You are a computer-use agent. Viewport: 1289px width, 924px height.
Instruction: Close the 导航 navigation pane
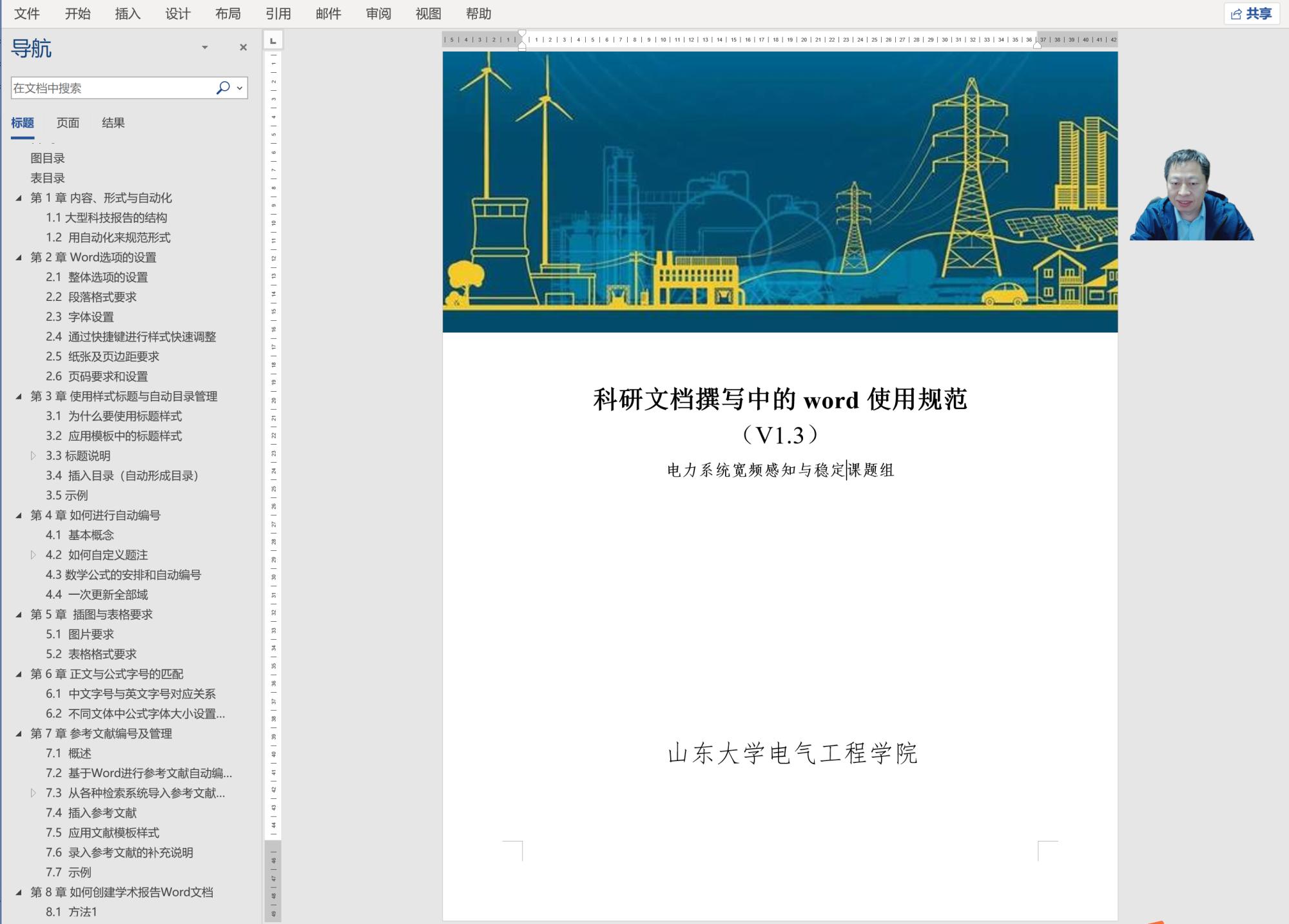[243, 47]
